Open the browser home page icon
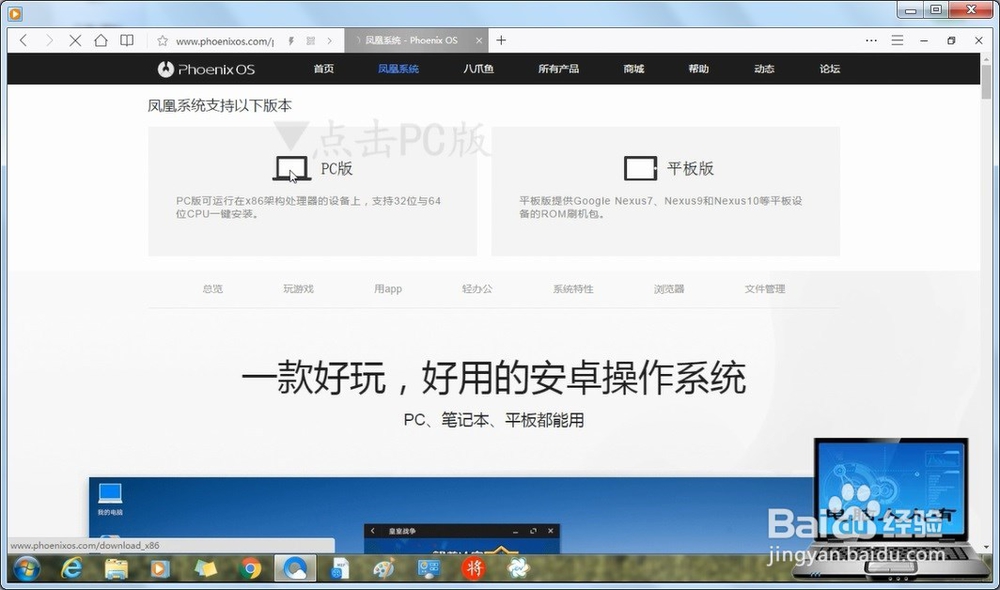1000x590 pixels. click(x=101, y=40)
